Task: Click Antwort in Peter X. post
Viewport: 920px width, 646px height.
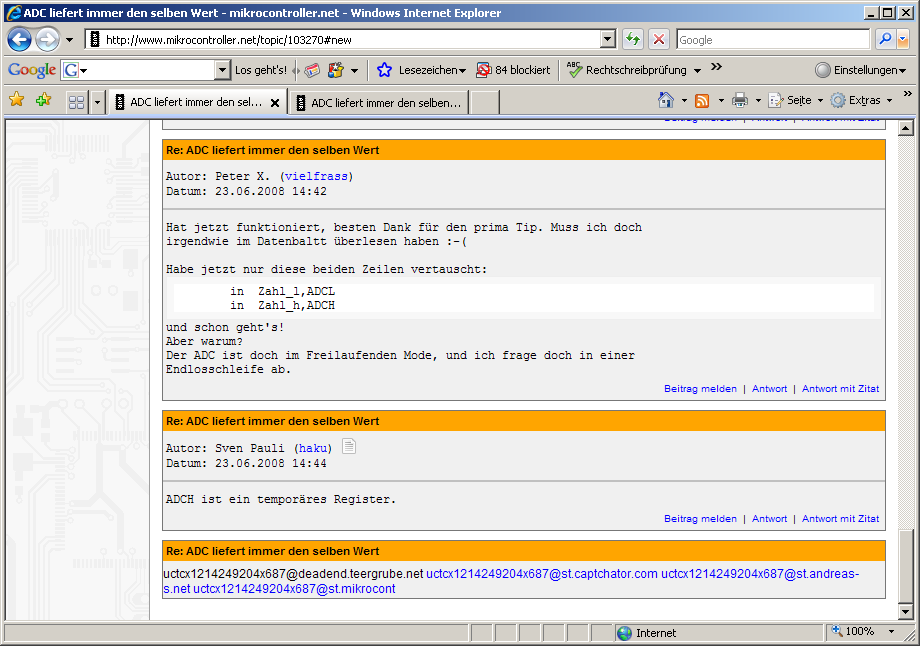Action: [x=769, y=388]
